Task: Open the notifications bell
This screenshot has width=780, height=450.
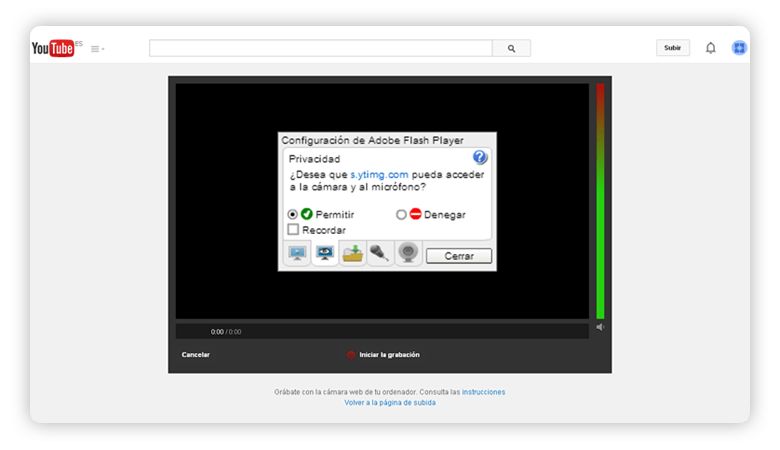Action: [x=711, y=48]
